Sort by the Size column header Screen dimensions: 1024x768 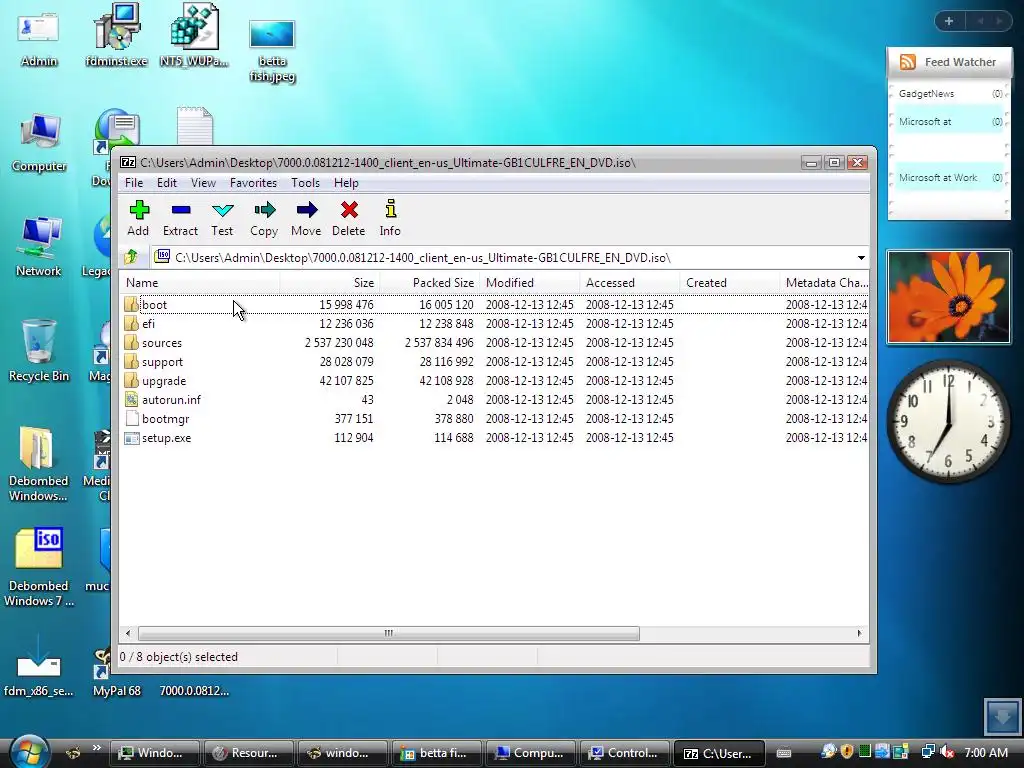pyautogui.click(x=330, y=283)
